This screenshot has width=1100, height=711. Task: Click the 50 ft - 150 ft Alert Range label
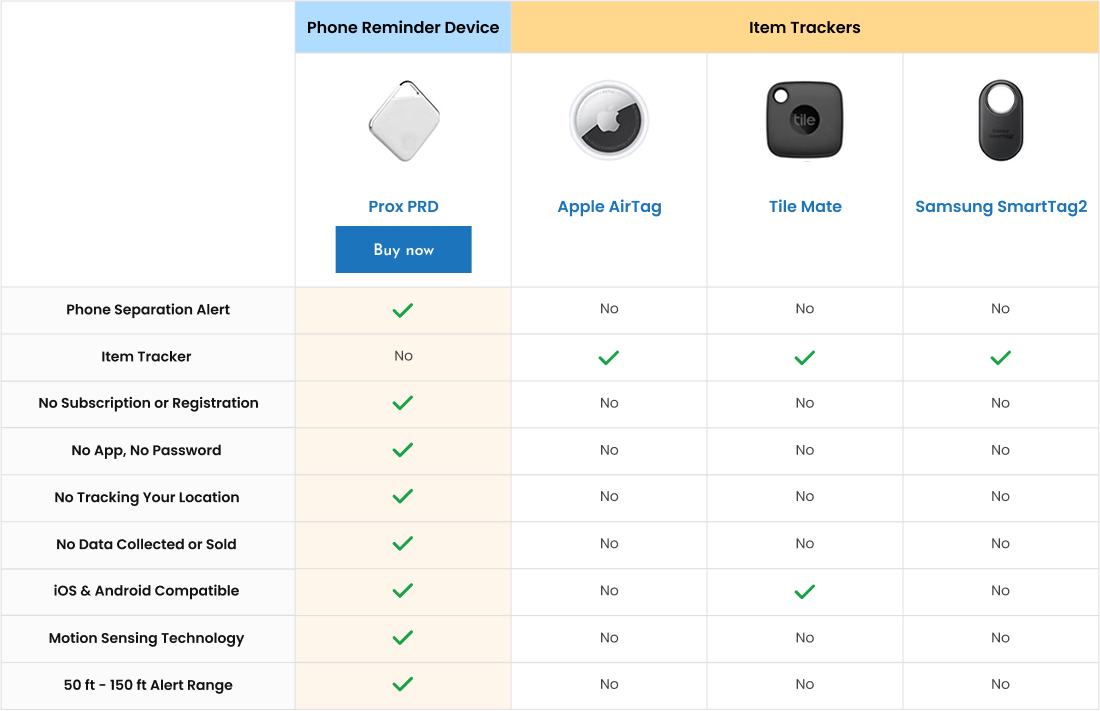click(x=147, y=684)
